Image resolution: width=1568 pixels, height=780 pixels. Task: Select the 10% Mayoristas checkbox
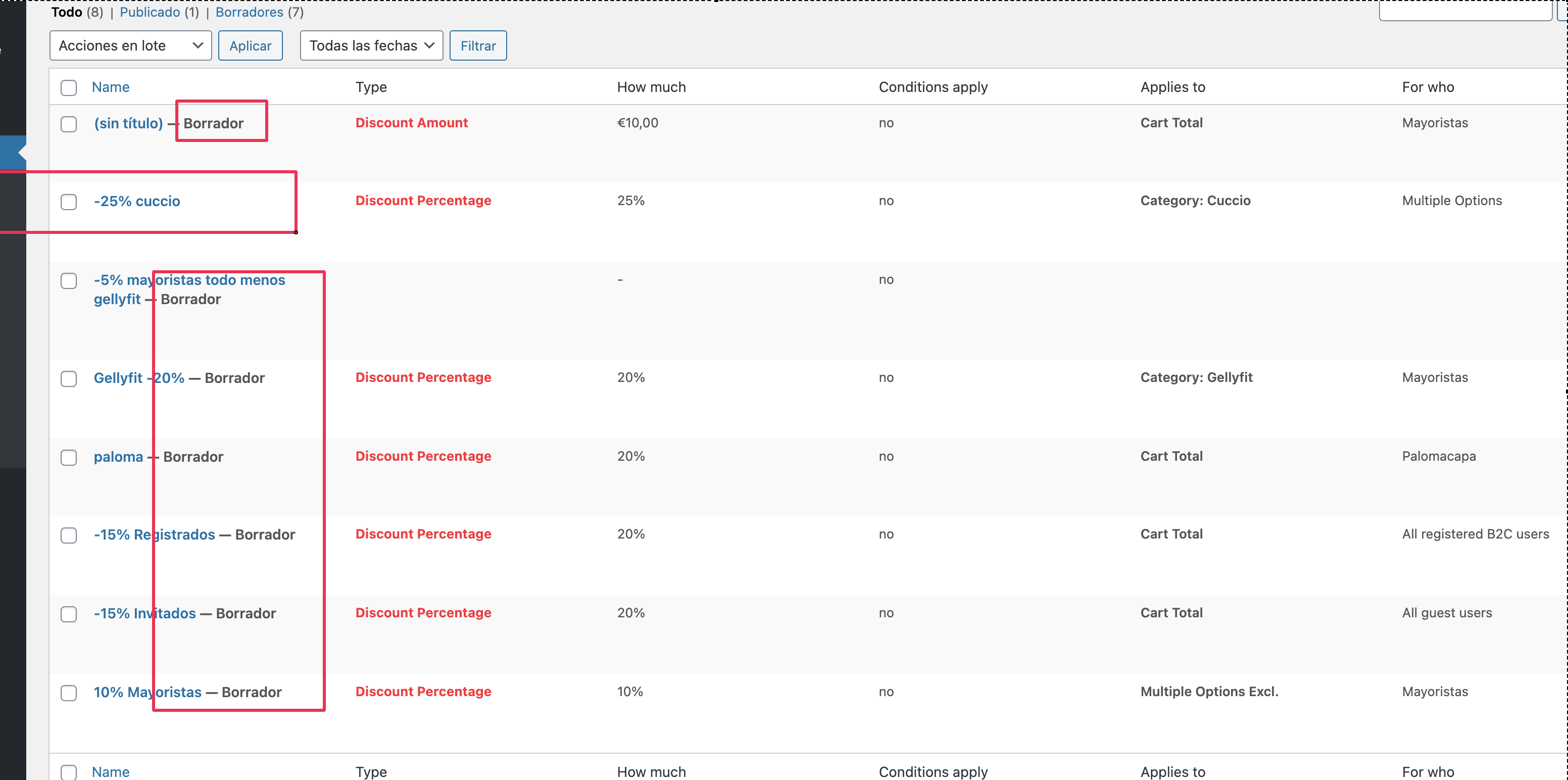pos(69,693)
